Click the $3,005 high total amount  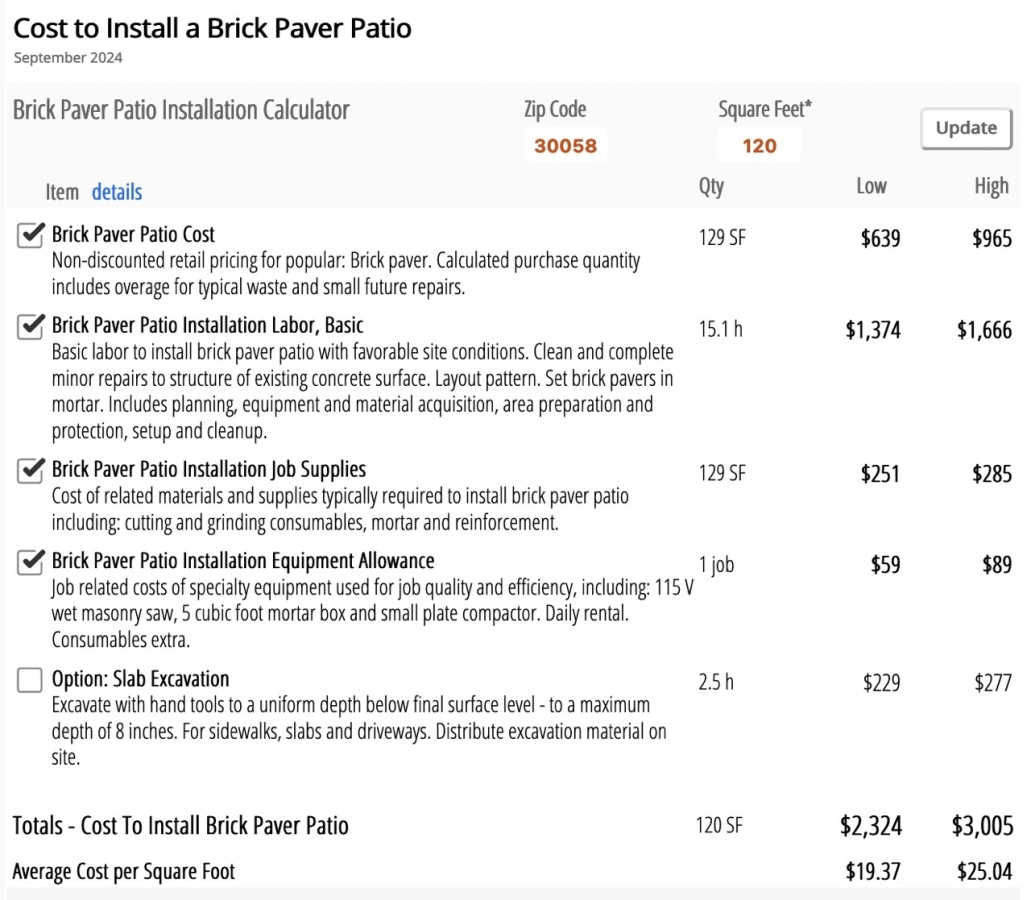(x=982, y=826)
